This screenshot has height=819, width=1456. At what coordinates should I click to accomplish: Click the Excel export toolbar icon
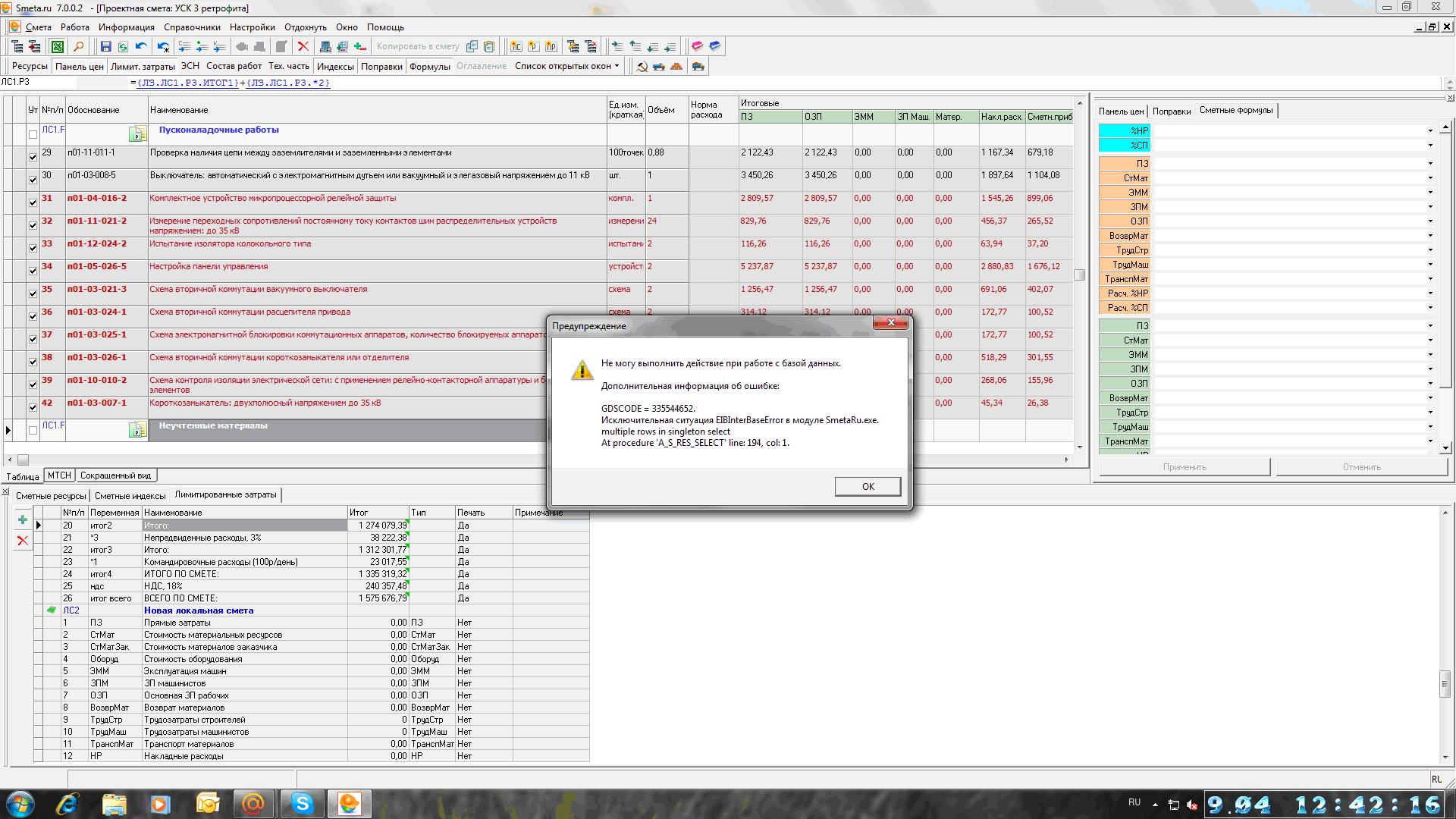click(x=57, y=46)
